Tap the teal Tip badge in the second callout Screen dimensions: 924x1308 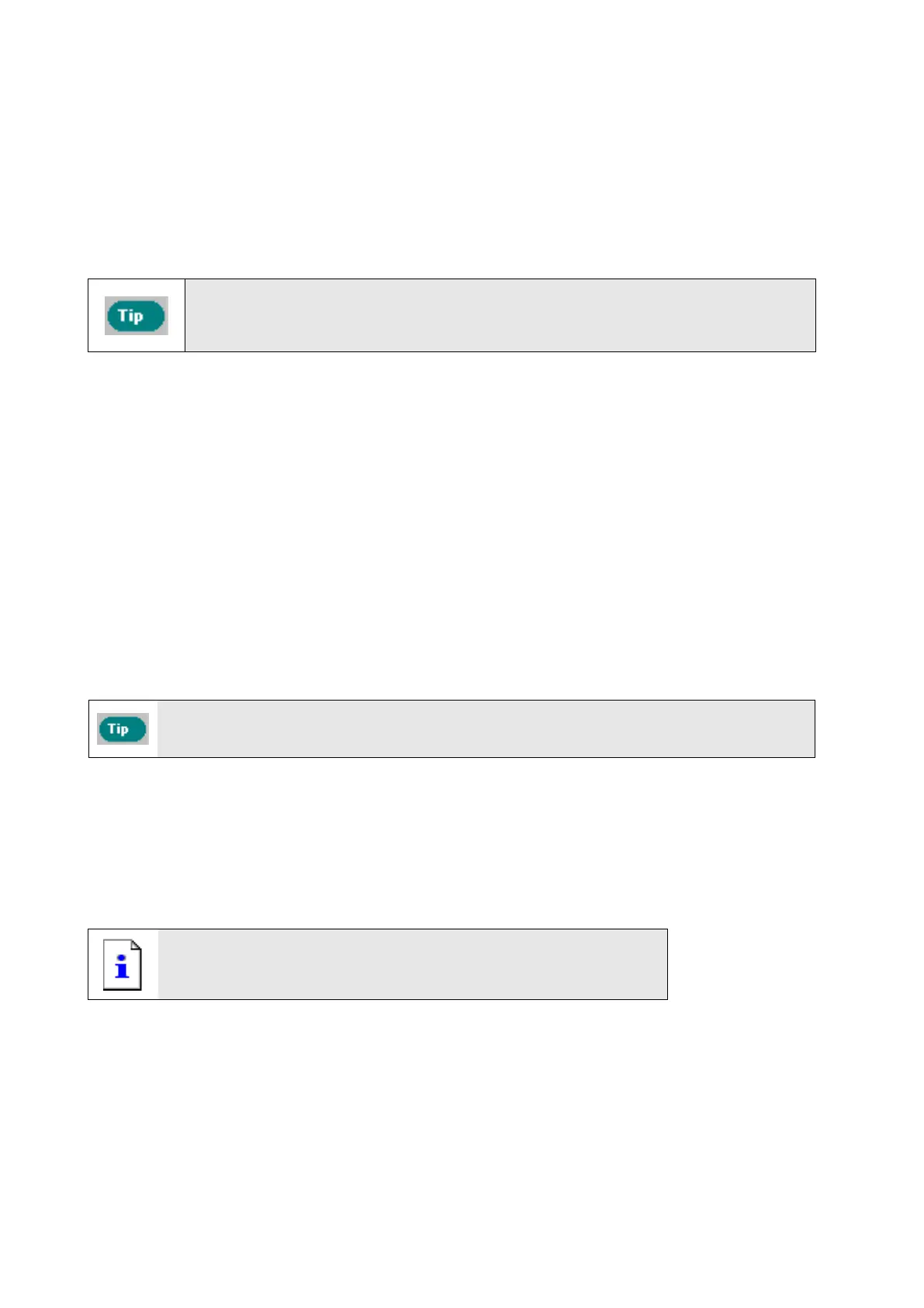[x=123, y=729]
